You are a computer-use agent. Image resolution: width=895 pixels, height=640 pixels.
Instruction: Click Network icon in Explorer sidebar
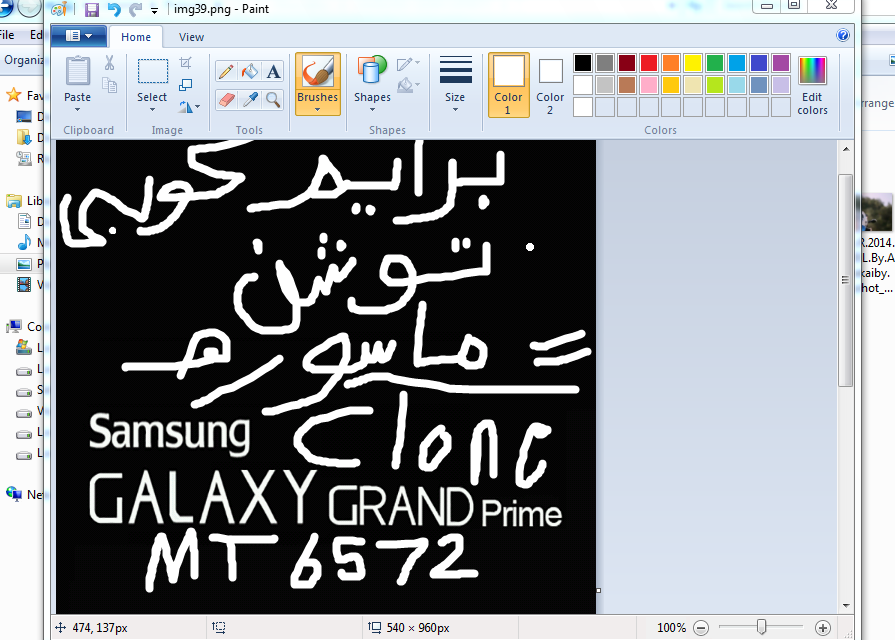[14, 494]
